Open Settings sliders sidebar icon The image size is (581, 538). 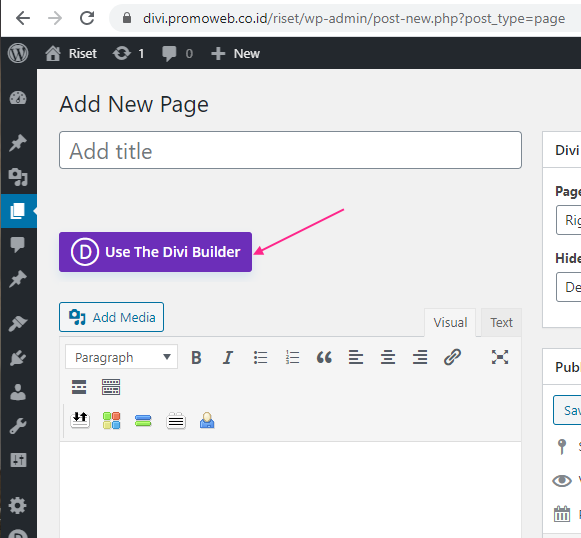18,460
